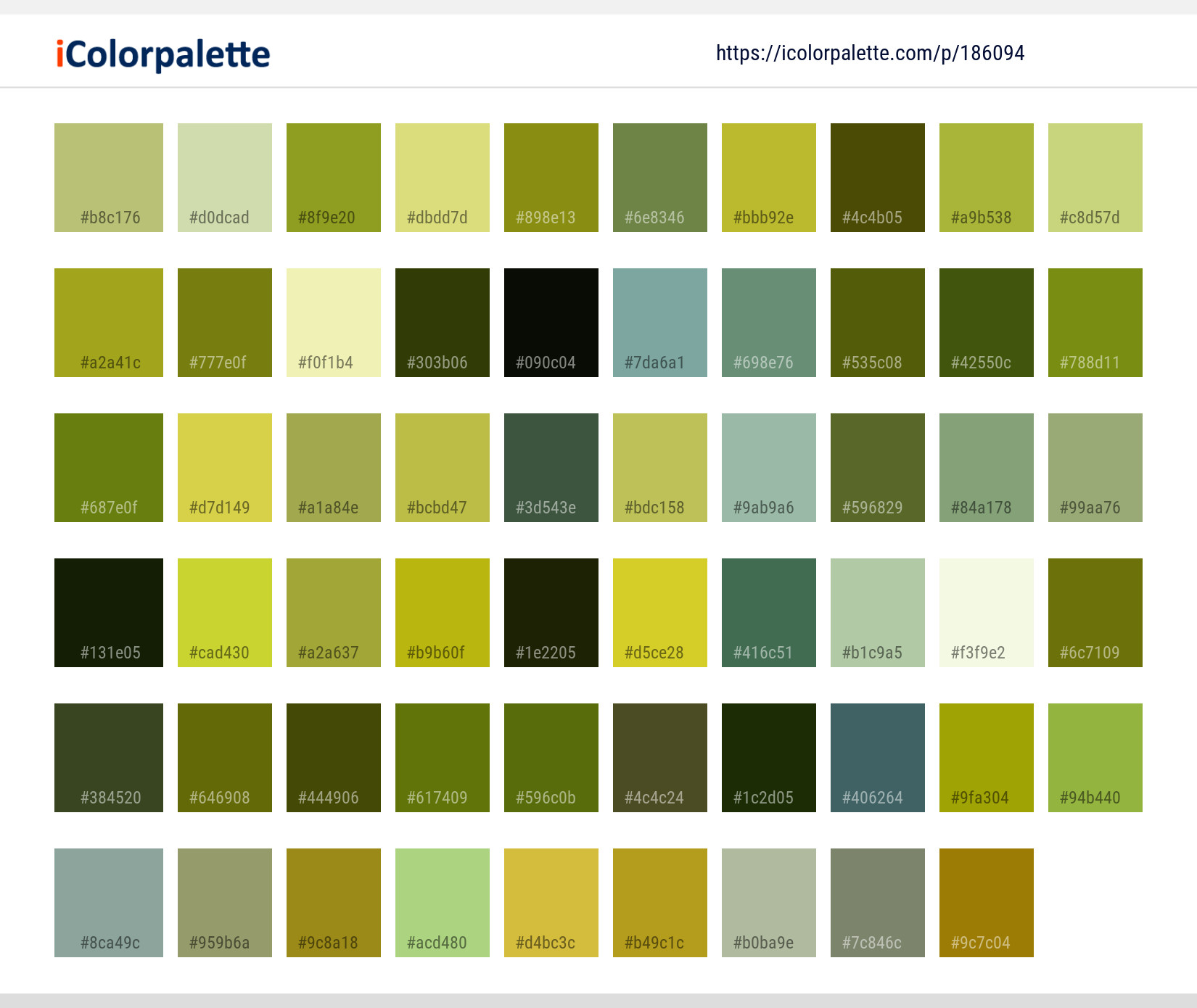
Task: Select the #a2a41c swatch
Action: pyautogui.click(x=109, y=323)
